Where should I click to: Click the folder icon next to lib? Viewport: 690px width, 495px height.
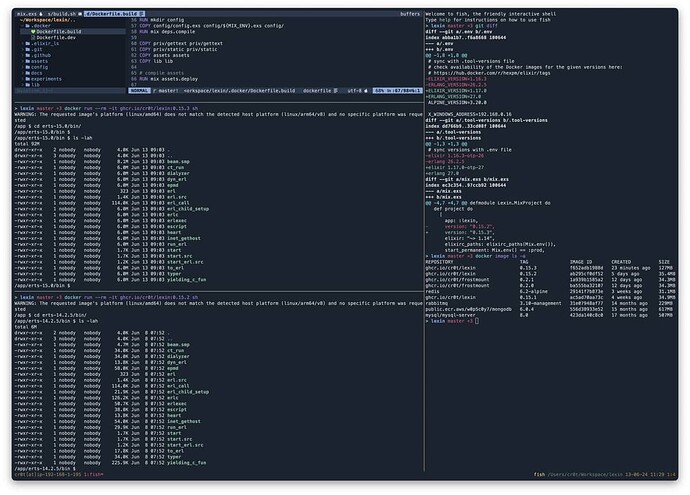click(28, 85)
